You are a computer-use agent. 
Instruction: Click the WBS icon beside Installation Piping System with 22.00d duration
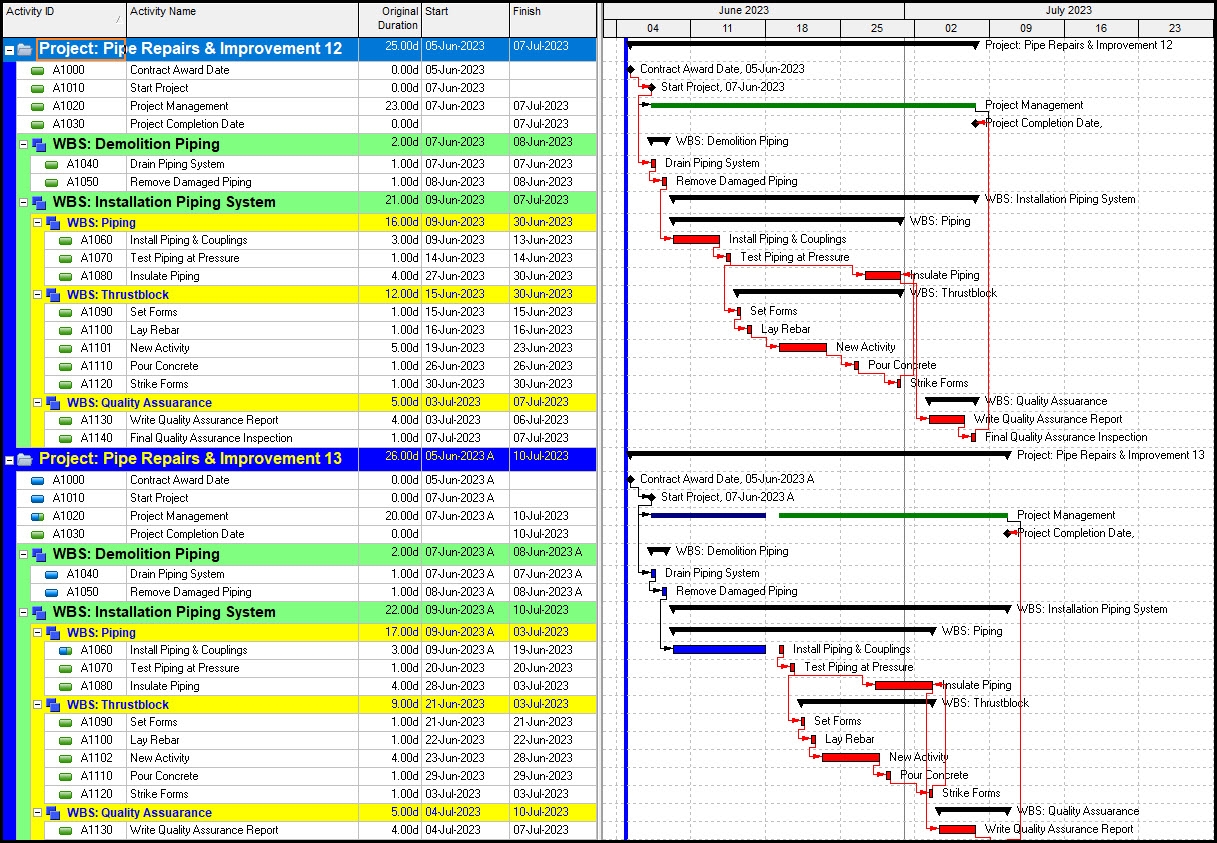pyautogui.click(x=39, y=612)
